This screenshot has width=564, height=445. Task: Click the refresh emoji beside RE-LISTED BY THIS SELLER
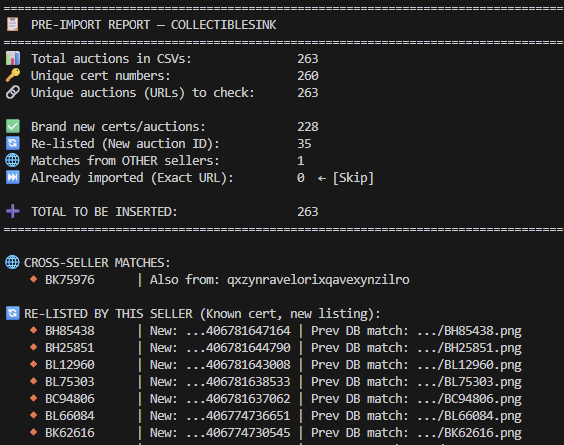tap(13, 313)
